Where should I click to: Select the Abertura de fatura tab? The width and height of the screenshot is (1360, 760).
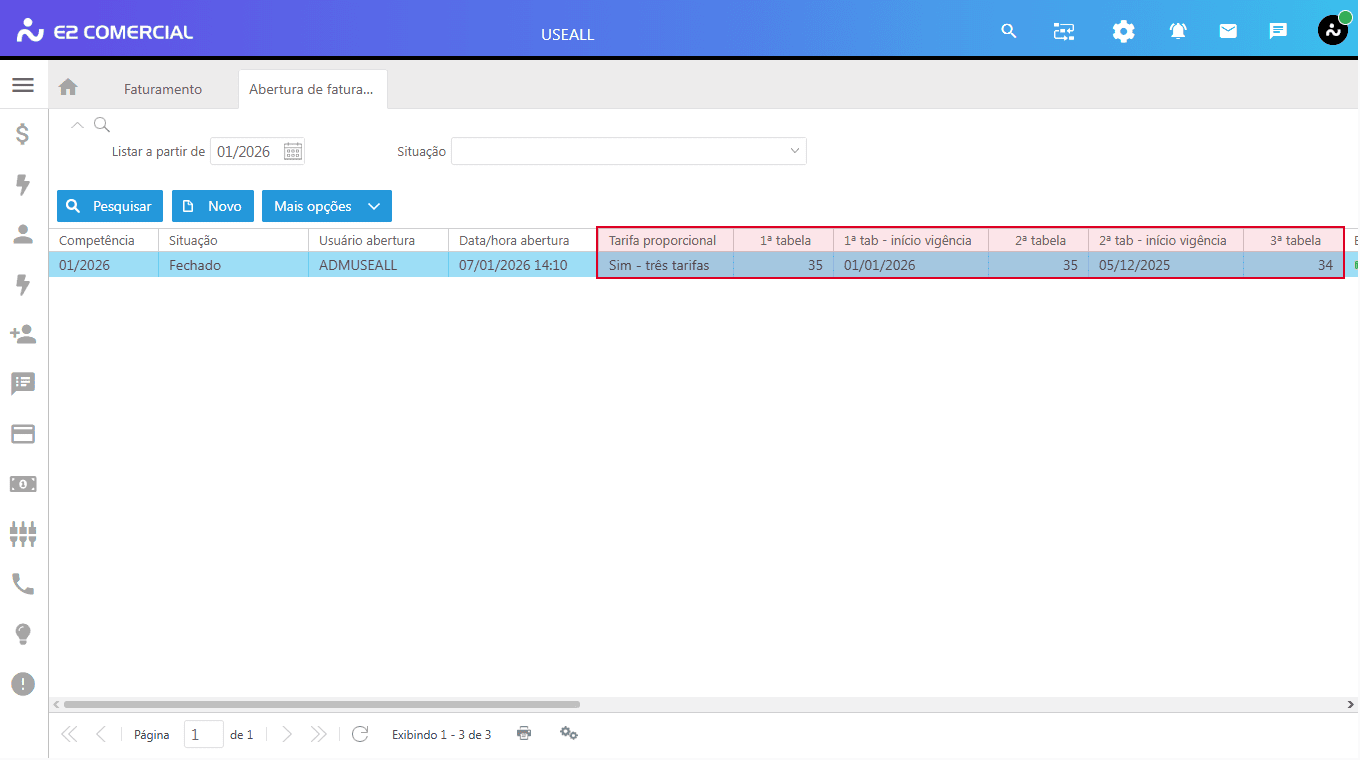[311, 89]
